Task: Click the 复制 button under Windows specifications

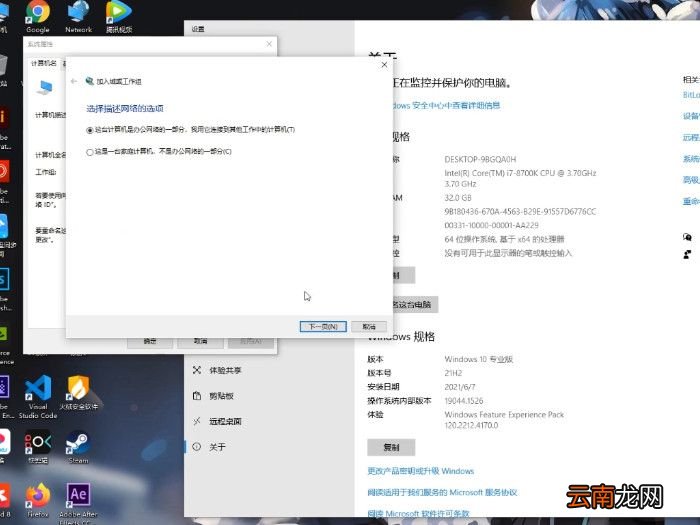Action: (391, 447)
